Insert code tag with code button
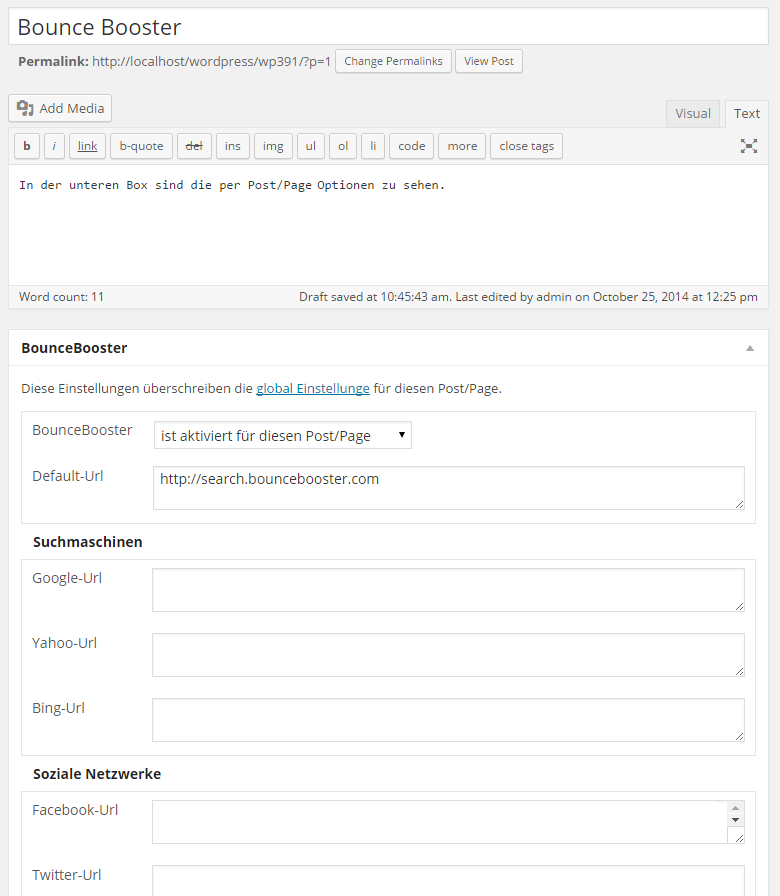The height and width of the screenshot is (896, 780). click(x=411, y=146)
